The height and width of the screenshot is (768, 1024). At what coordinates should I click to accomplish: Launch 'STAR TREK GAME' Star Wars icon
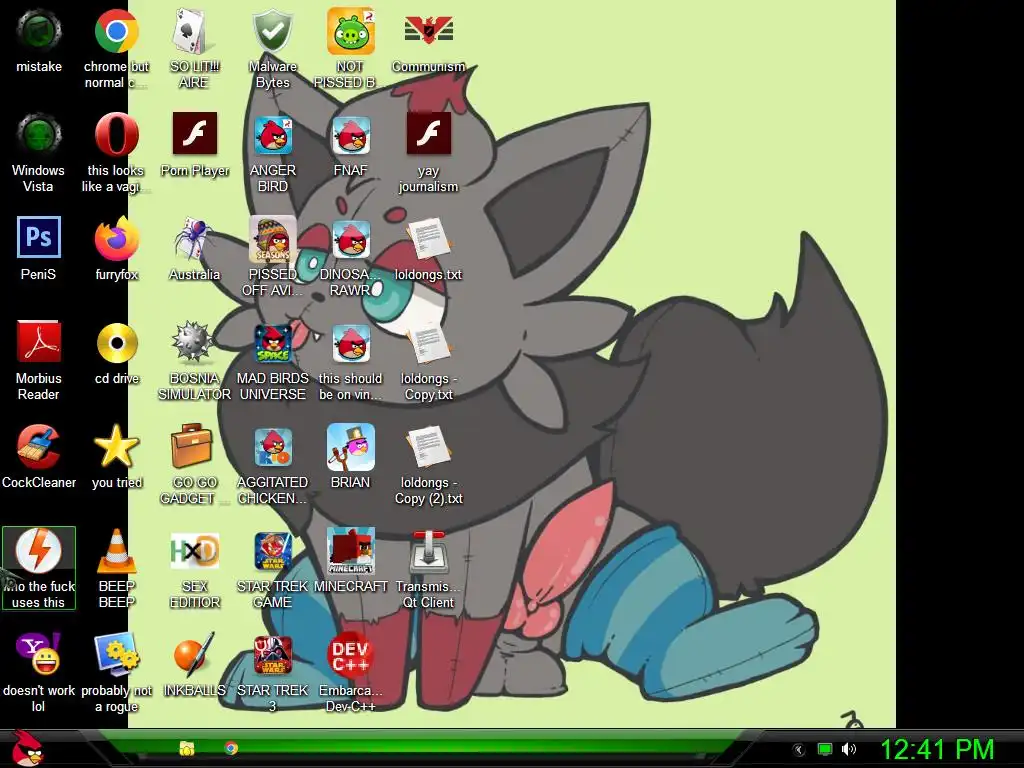click(272, 551)
